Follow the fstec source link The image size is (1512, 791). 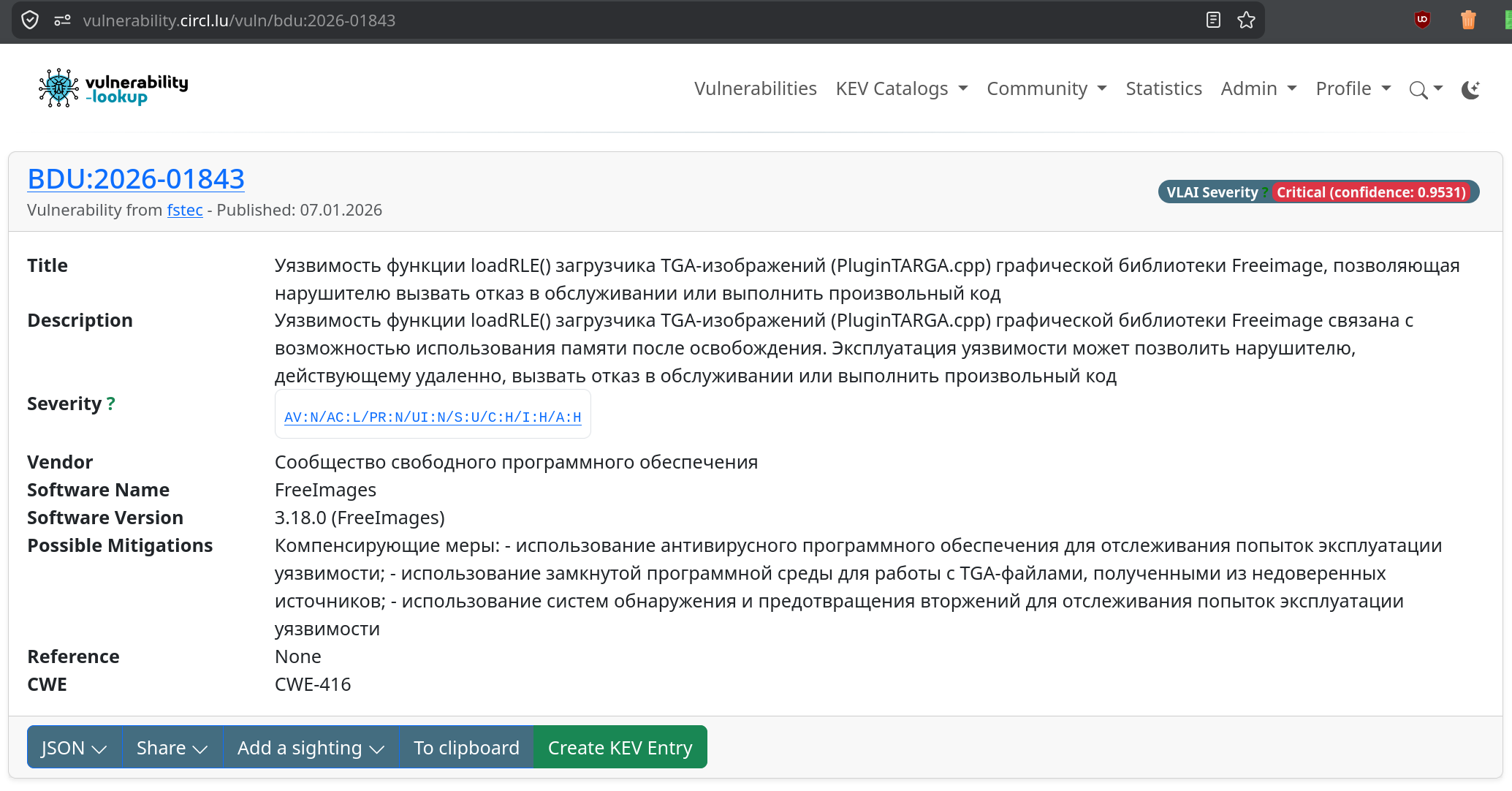185,210
